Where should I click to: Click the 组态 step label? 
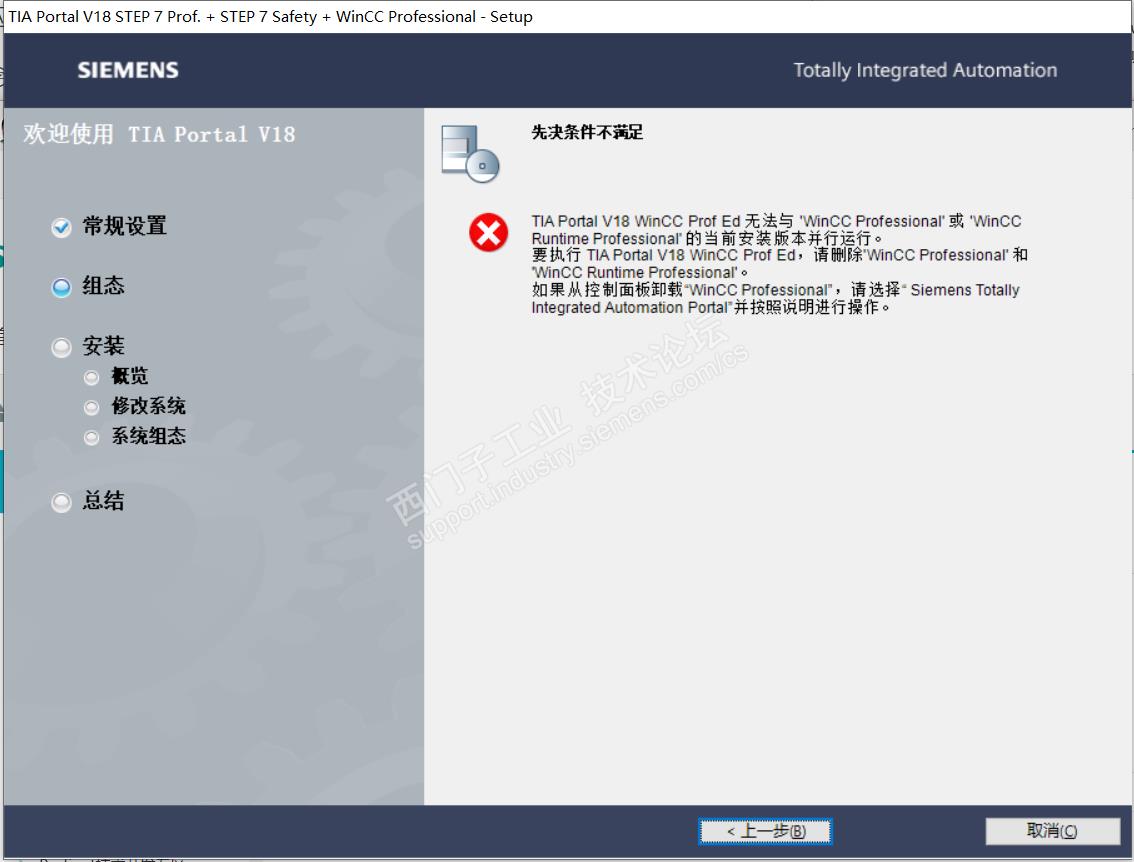tap(103, 286)
